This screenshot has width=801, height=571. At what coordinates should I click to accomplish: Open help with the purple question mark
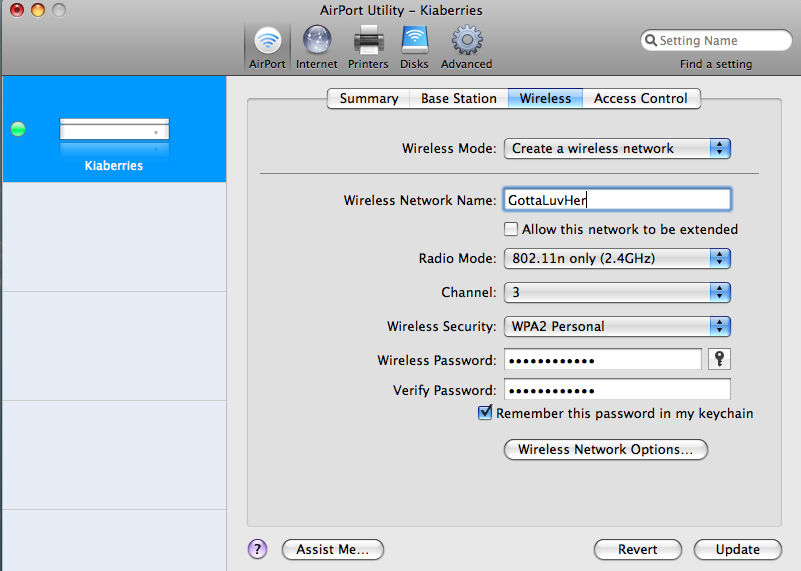[x=257, y=549]
